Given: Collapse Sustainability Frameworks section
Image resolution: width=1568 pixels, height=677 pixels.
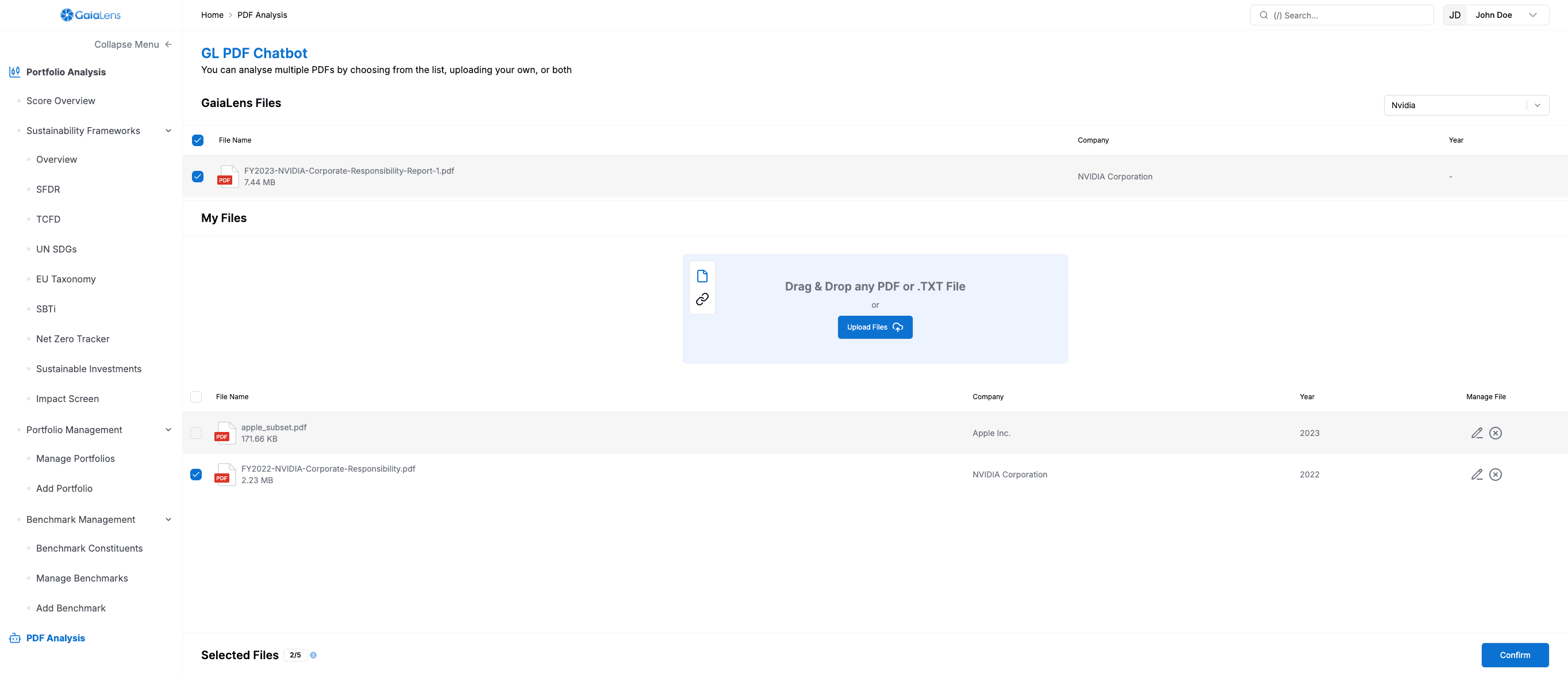Looking at the screenshot, I should pos(168,131).
